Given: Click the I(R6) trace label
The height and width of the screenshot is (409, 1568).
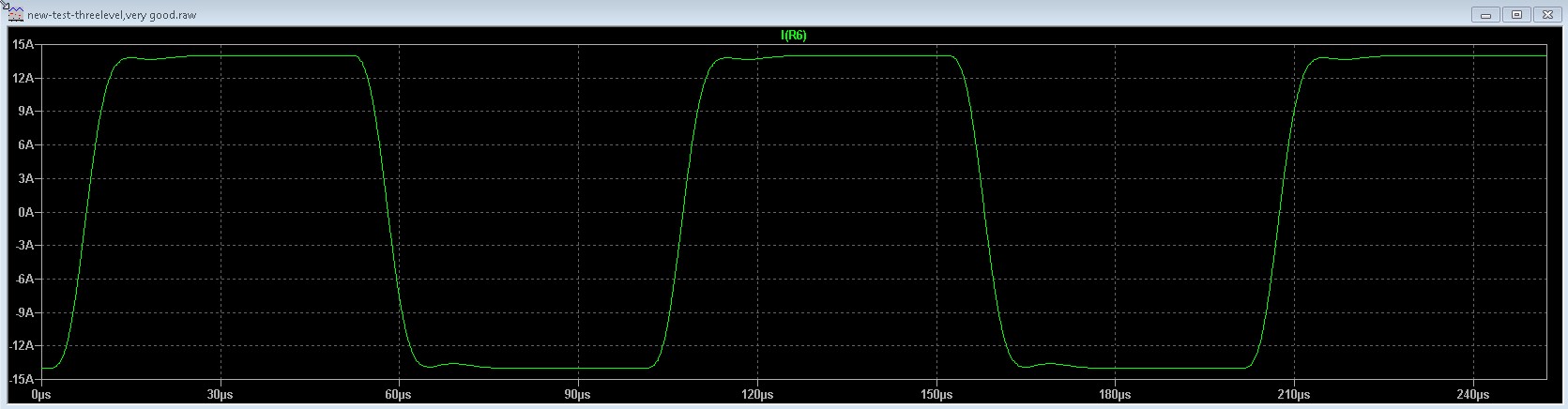Looking at the screenshot, I should pos(794,36).
